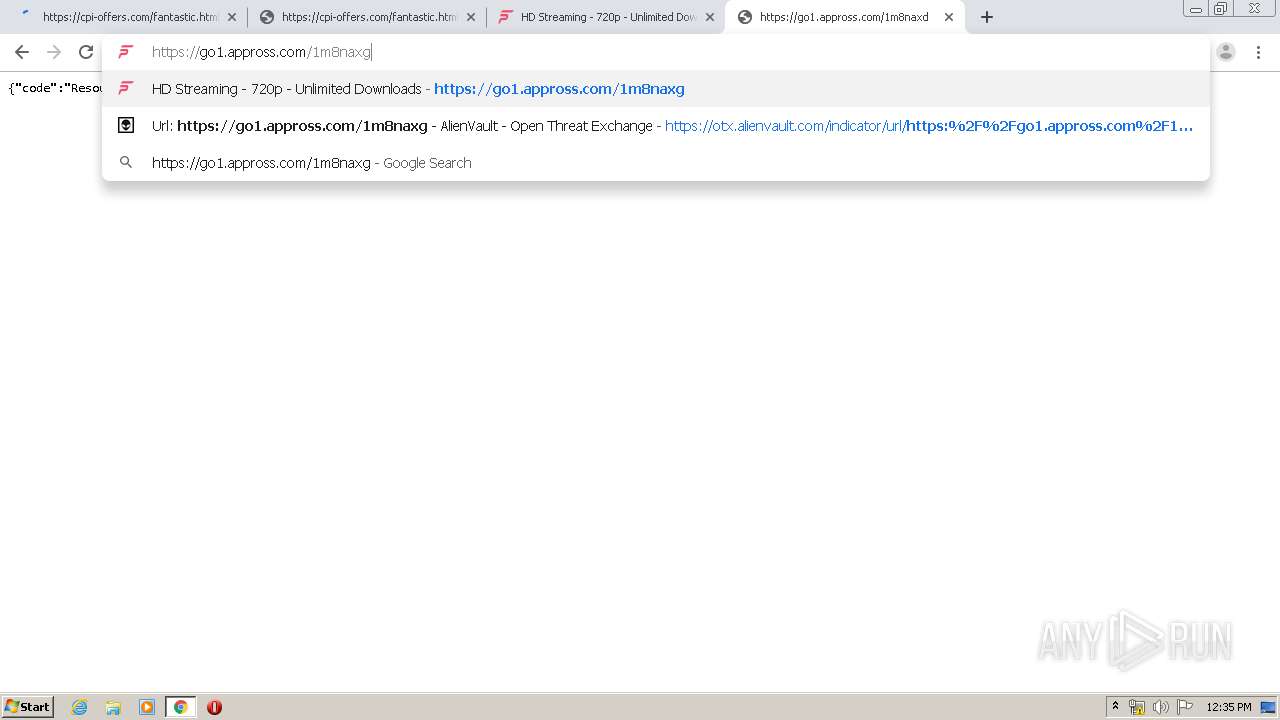Click the JSON code text on page
The width and height of the screenshot is (1280, 720).
click(54, 88)
